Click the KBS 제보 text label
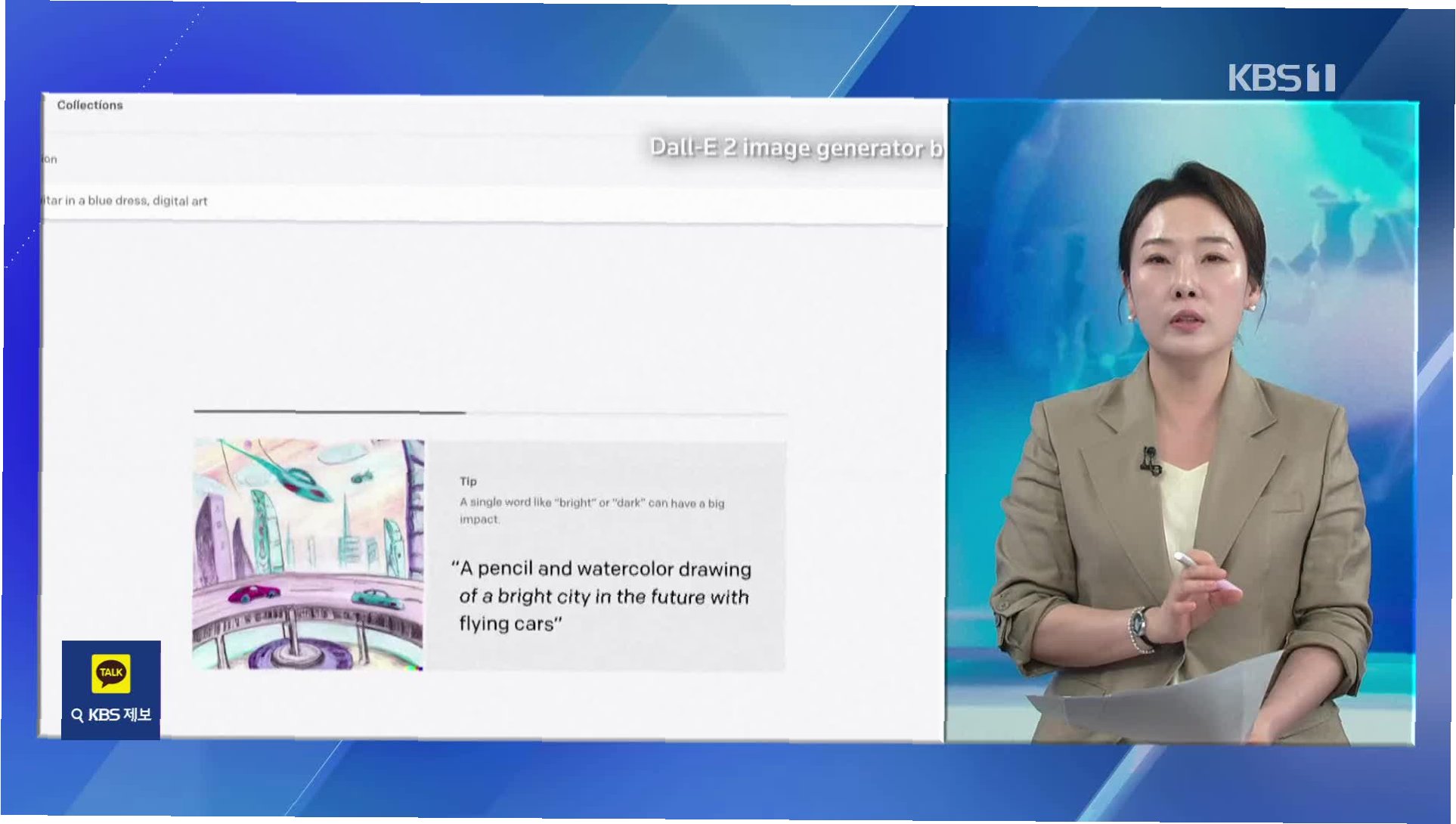 [x=119, y=715]
